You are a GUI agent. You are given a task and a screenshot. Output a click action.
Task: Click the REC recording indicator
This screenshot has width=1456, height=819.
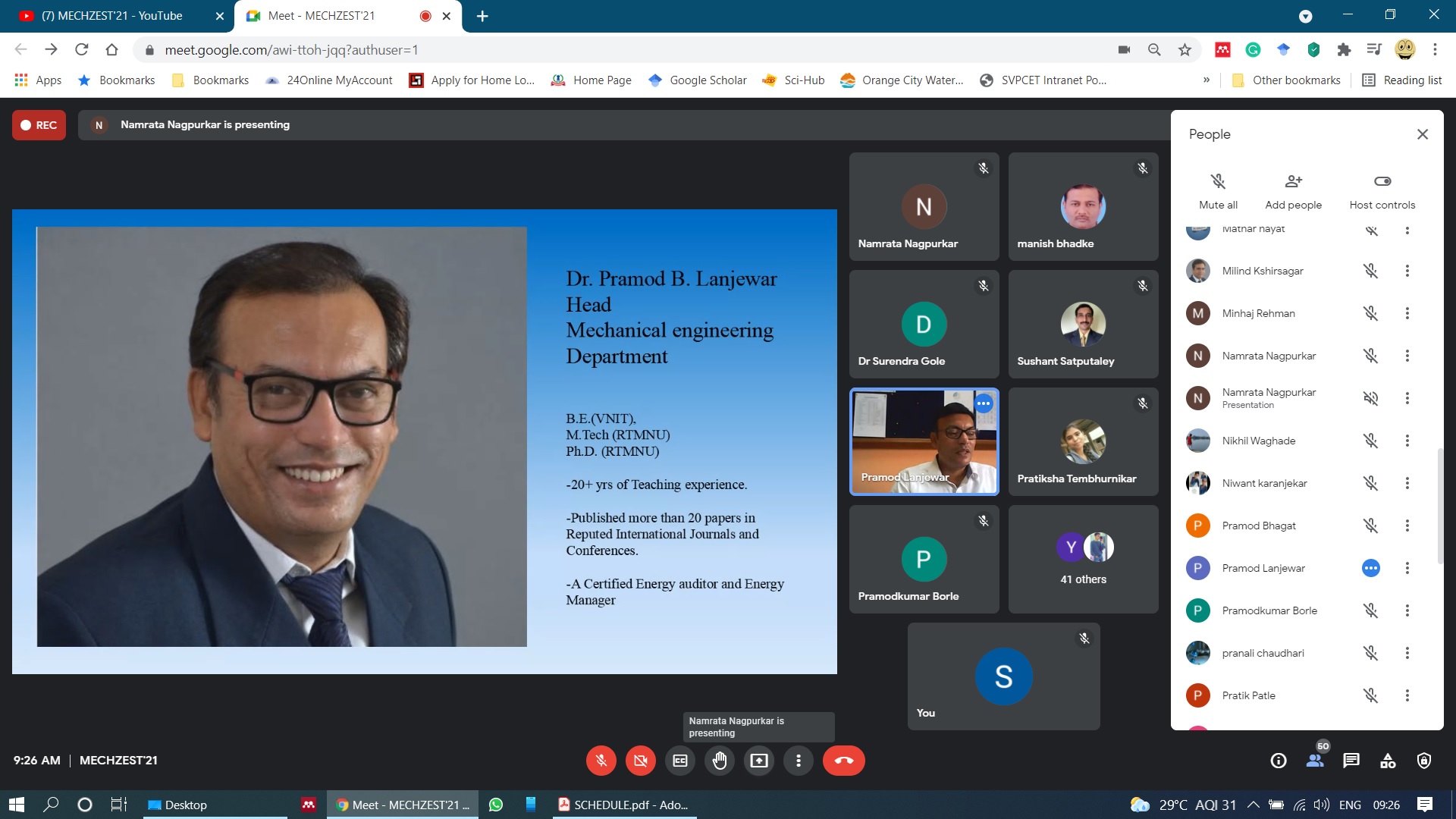(39, 125)
